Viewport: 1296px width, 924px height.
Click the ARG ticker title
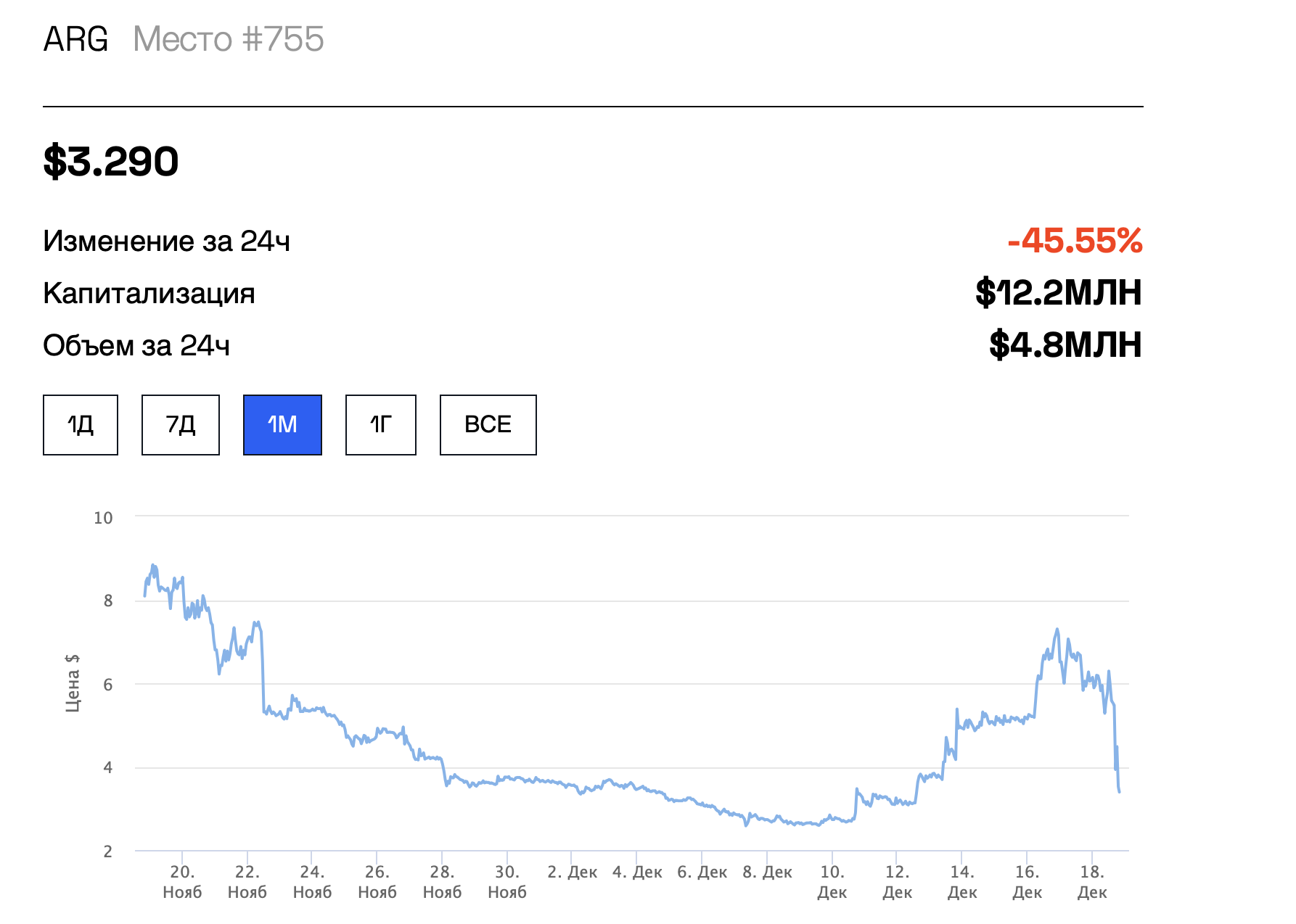[75, 39]
